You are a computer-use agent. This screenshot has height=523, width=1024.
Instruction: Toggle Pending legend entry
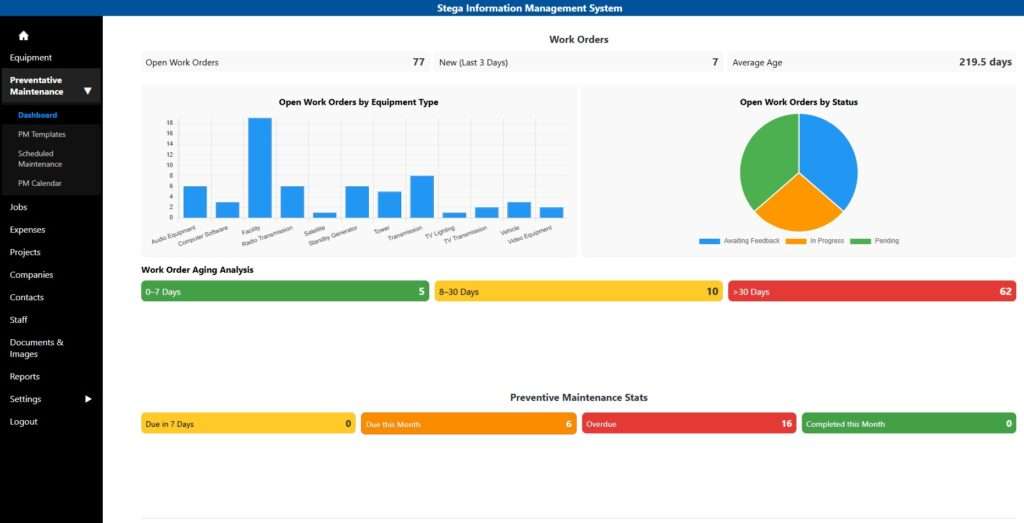point(875,241)
